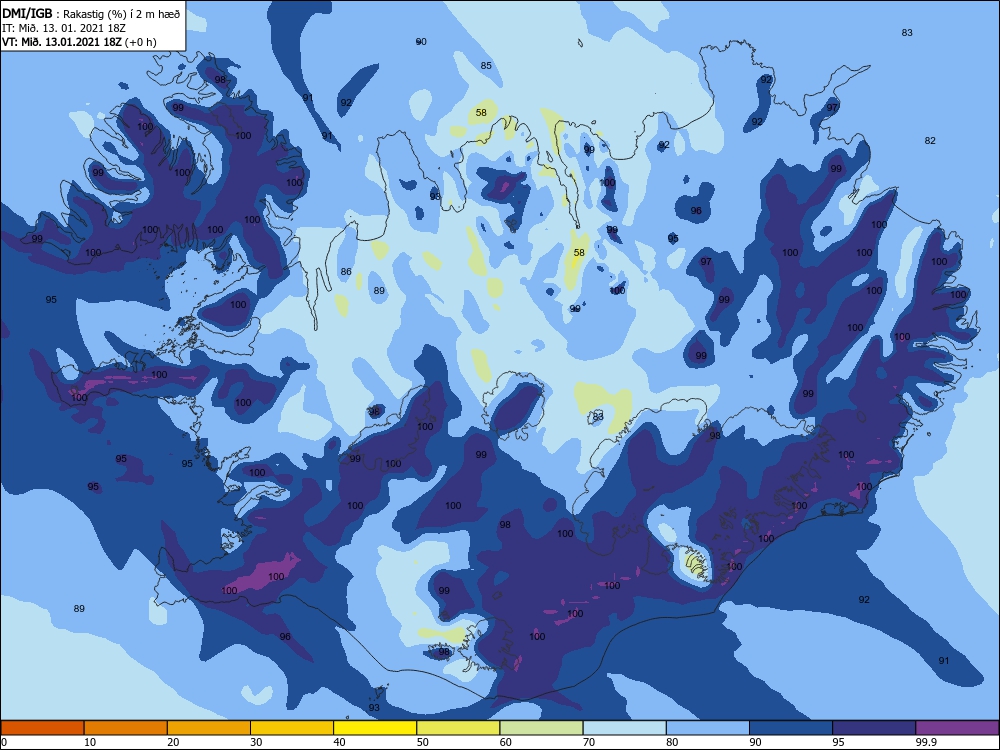Click the orange 10–20 legend swatch
1000x750 pixels.
[x=126, y=728]
